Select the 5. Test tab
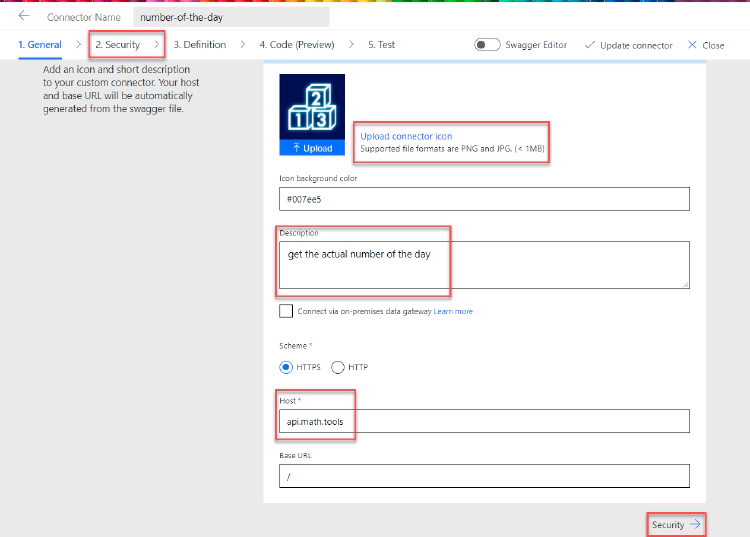The height and width of the screenshot is (537, 750). click(381, 44)
